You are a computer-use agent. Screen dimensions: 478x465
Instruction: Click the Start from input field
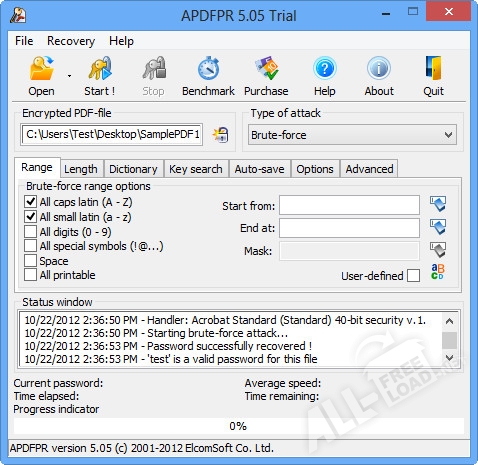(x=349, y=205)
